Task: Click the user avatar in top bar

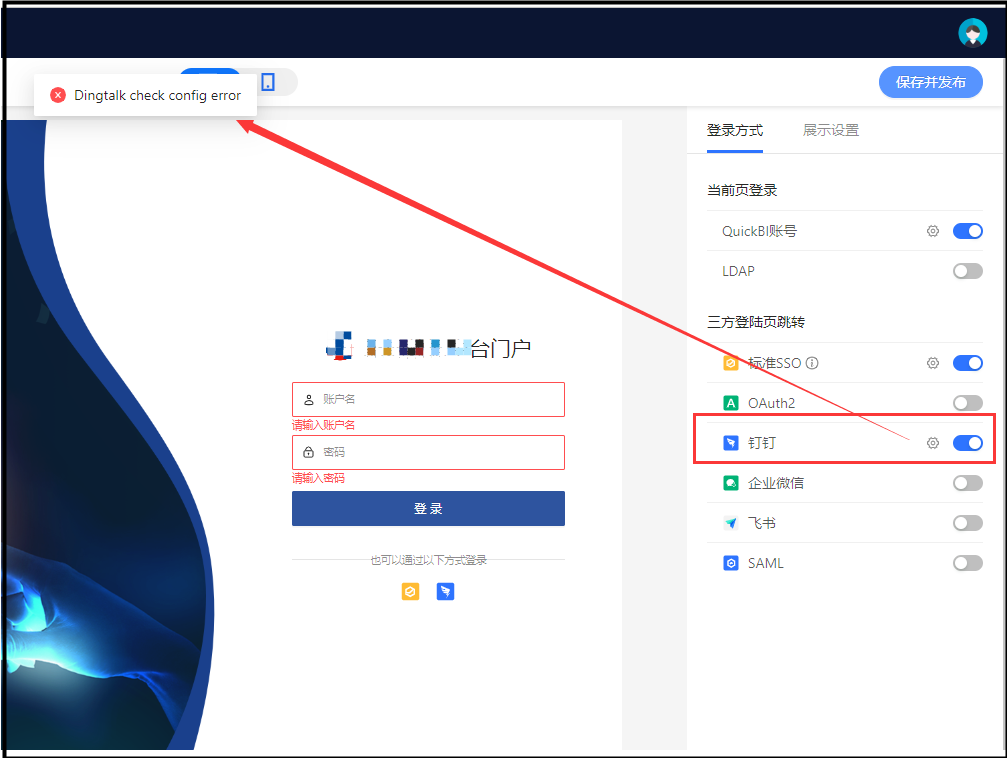Action: point(972,33)
